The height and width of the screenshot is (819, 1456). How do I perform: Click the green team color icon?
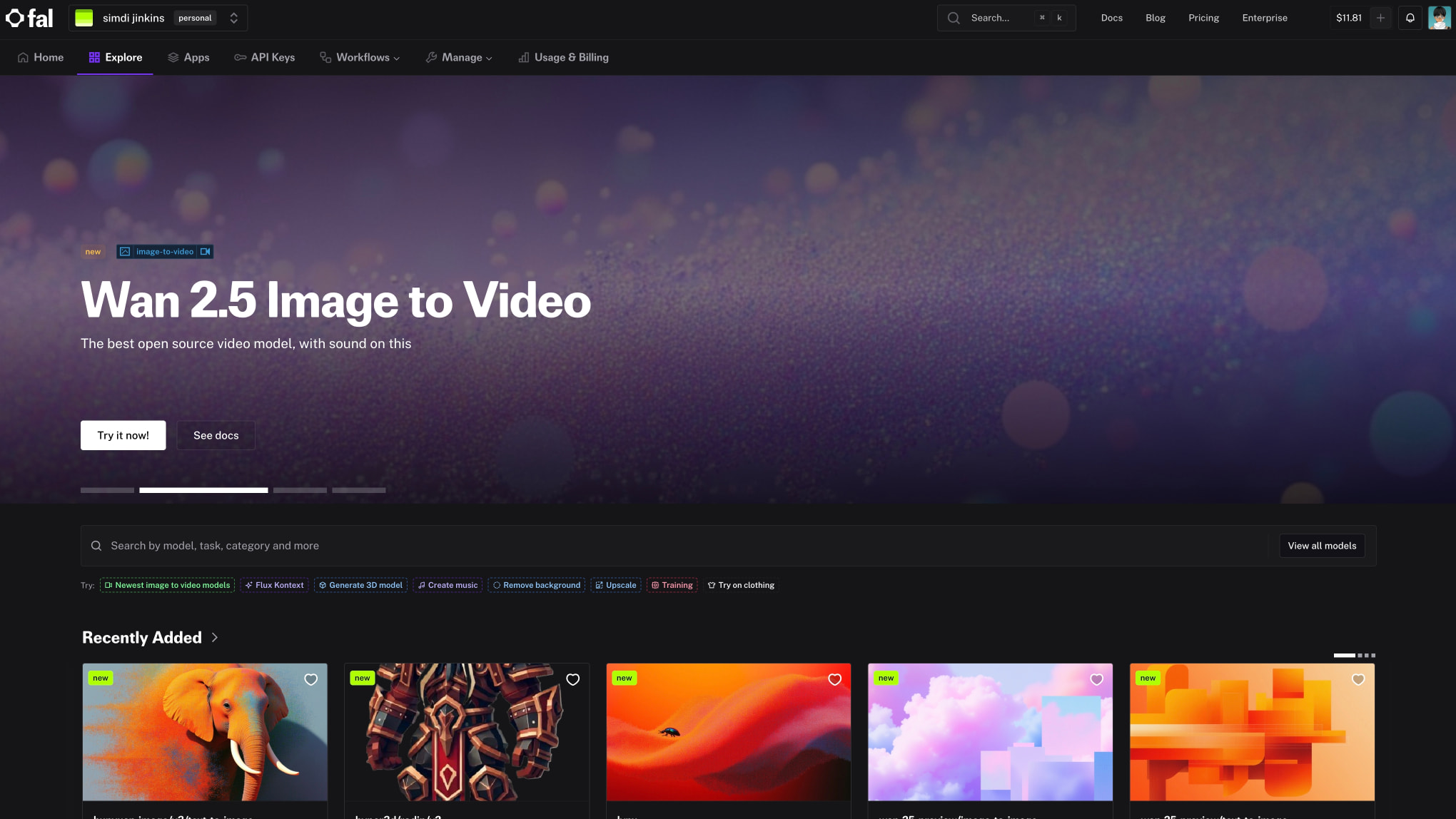point(84,18)
